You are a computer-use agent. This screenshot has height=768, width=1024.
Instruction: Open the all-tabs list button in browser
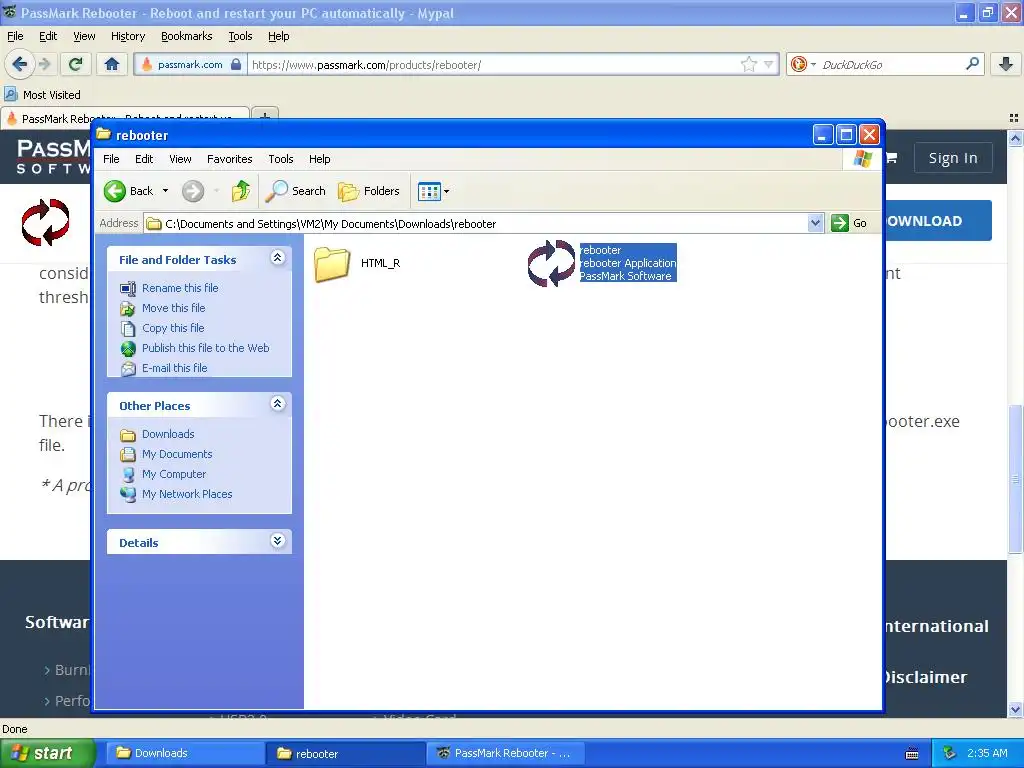1014,118
